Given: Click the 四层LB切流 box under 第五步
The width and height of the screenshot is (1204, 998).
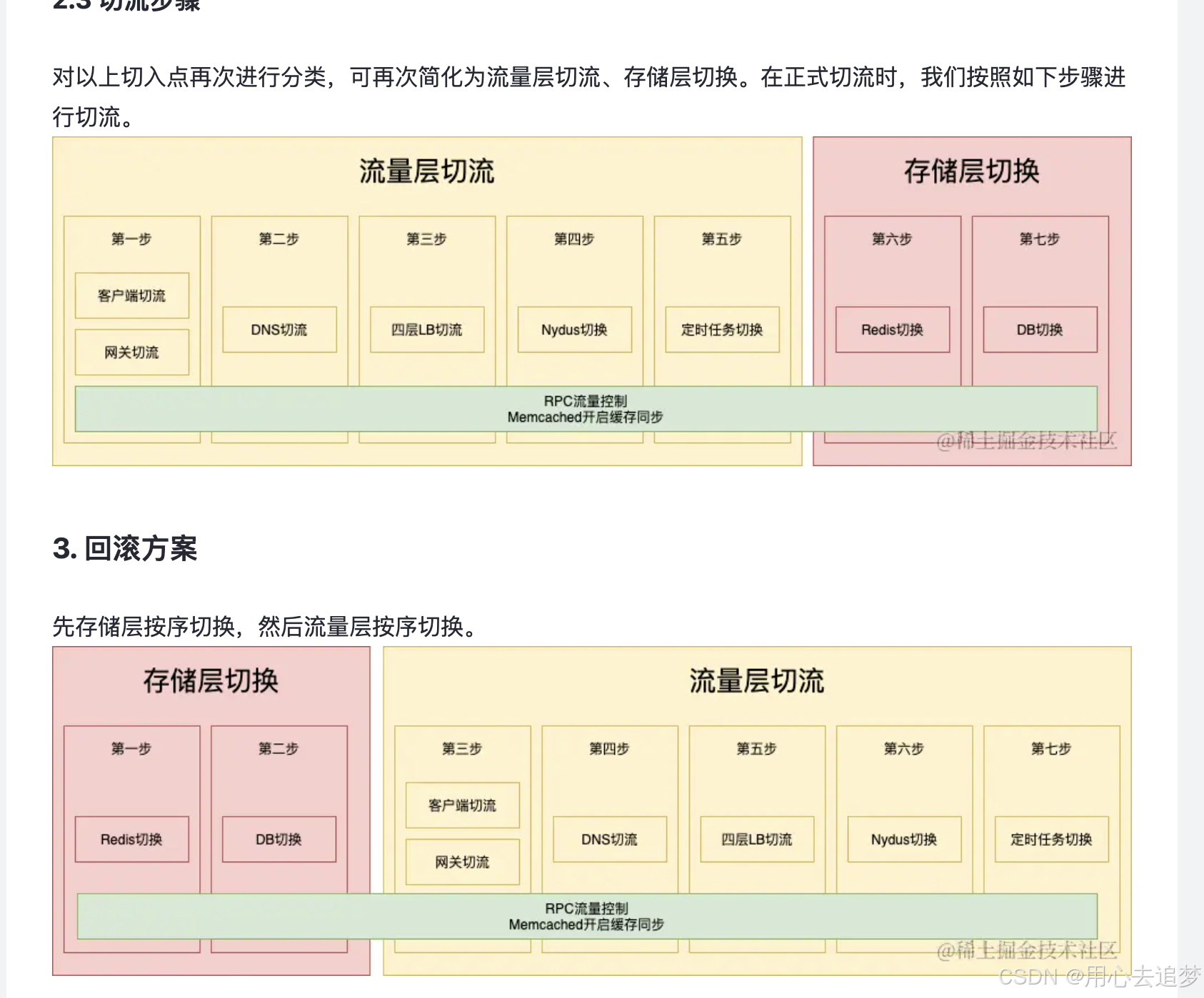Looking at the screenshot, I should point(757,840).
